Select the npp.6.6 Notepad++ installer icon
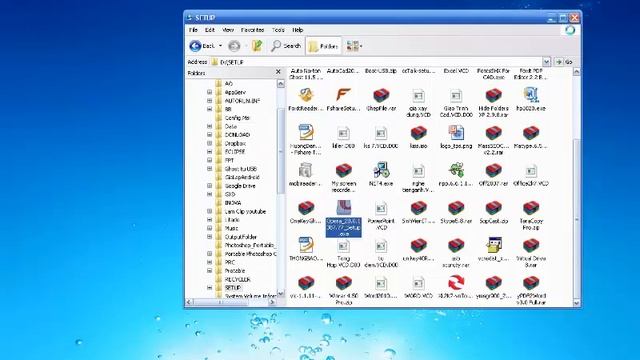 click(x=456, y=171)
